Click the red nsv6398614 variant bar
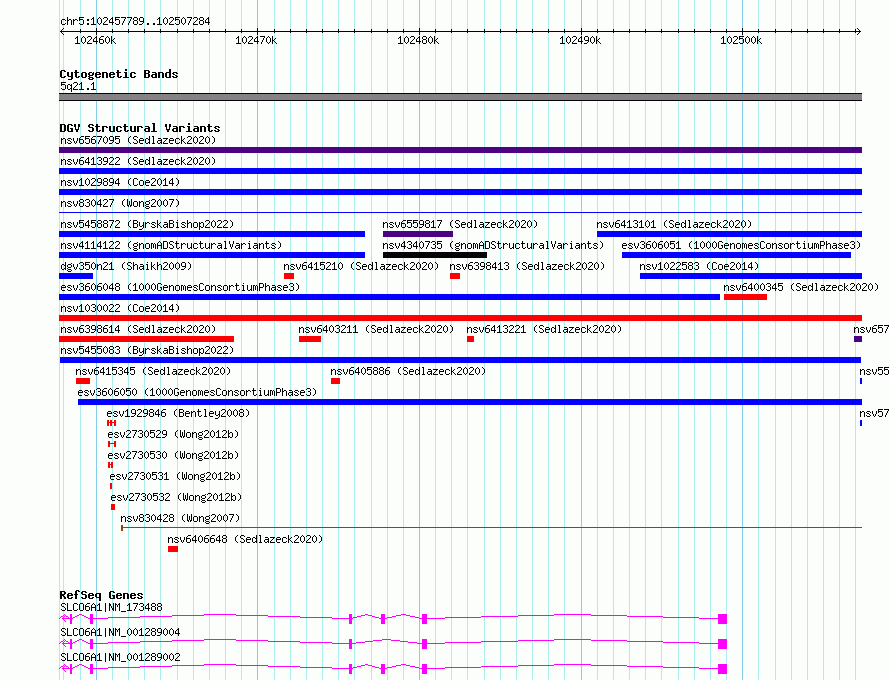The height and width of the screenshot is (680, 890). (x=146, y=339)
